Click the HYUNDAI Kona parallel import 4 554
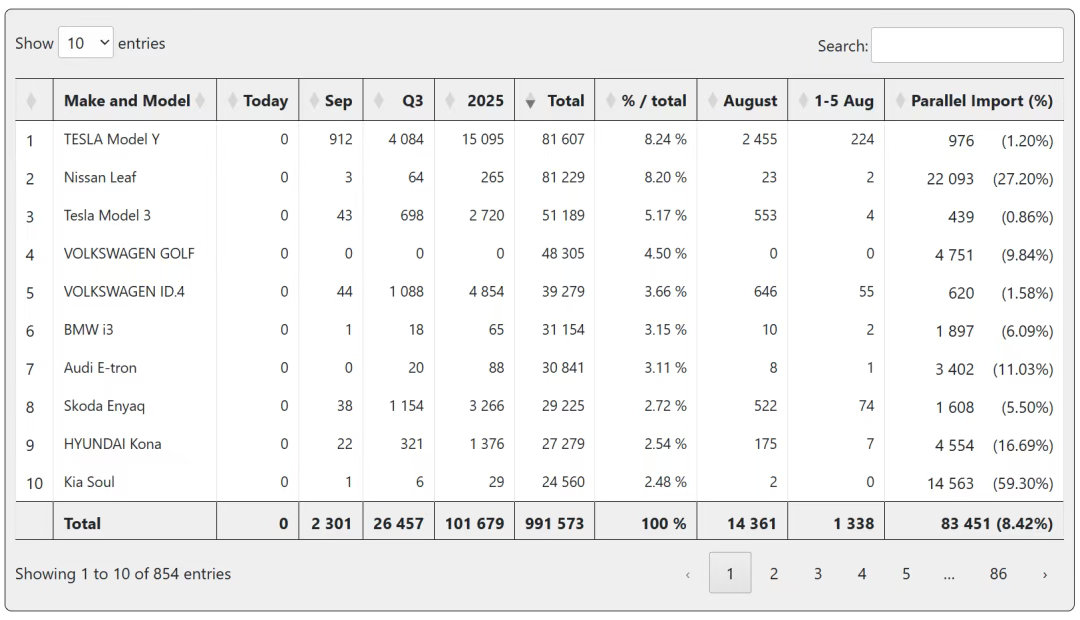Screen dimensions: 1080x620 pyautogui.click(x=954, y=446)
